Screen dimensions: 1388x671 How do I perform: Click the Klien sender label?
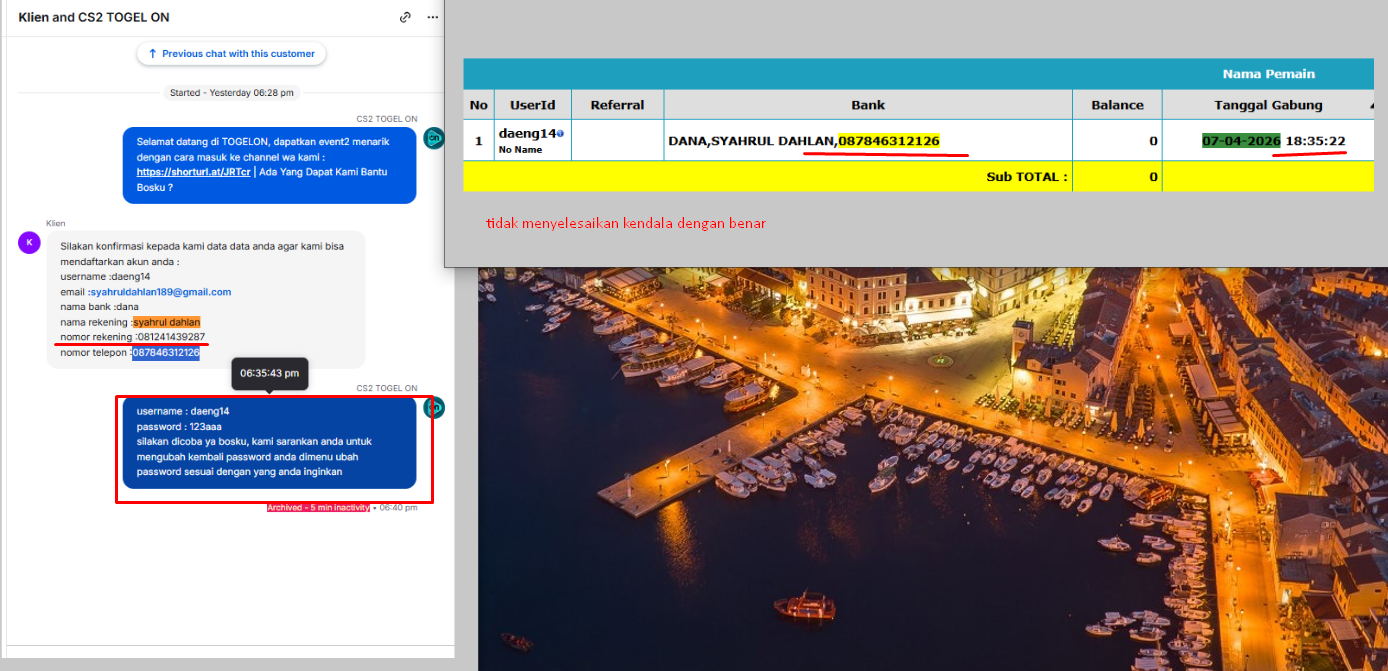pos(55,223)
